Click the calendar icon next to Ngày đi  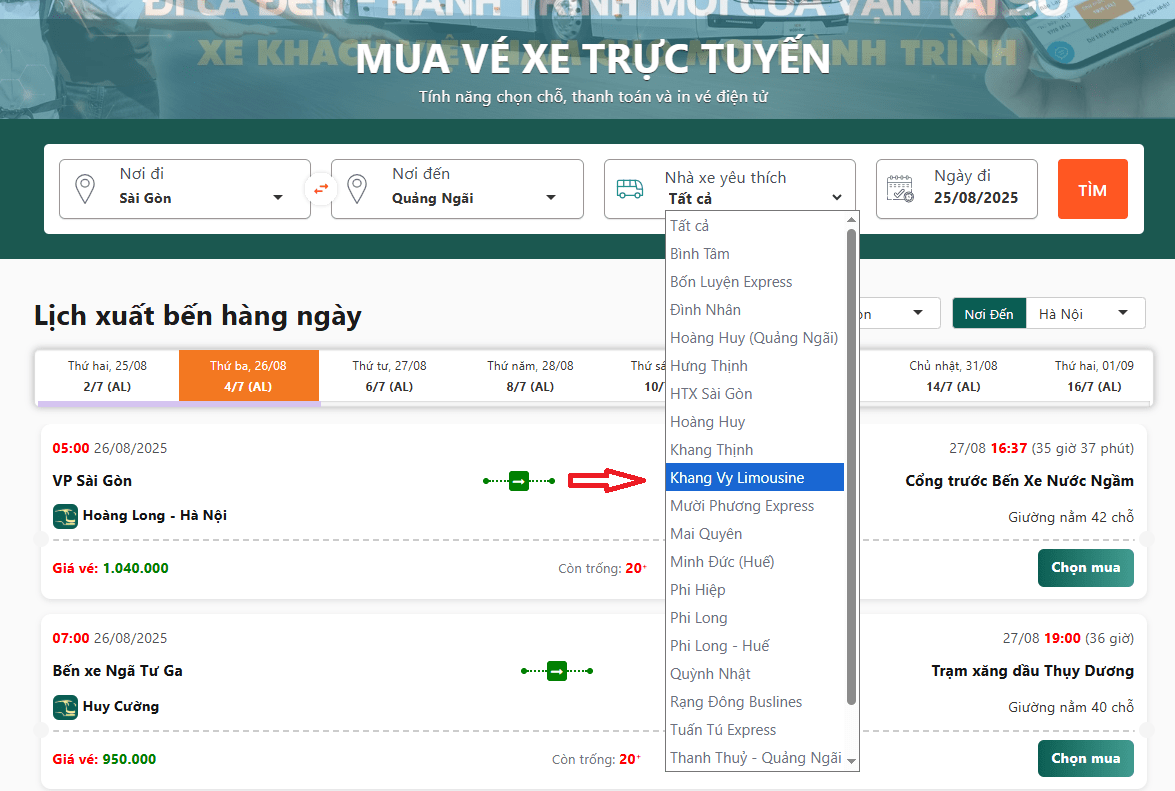pyautogui.click(x=901, y=189)
